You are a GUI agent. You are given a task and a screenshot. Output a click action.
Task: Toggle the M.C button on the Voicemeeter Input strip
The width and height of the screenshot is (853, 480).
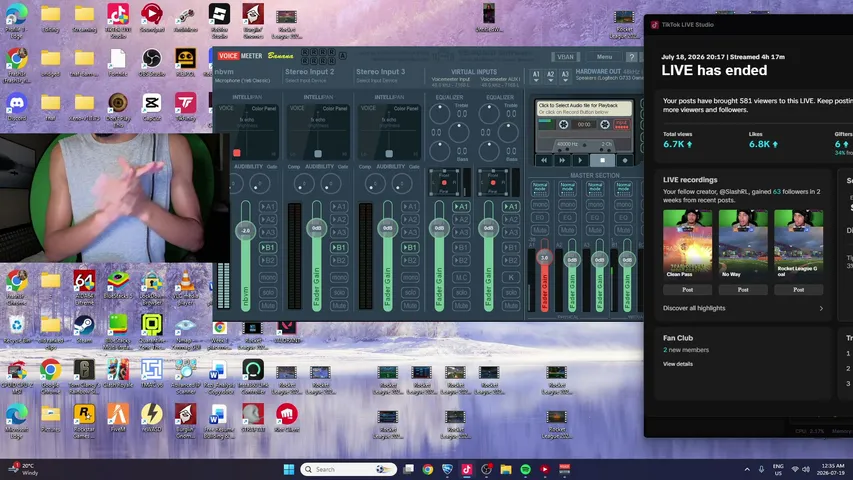(461, 278)
